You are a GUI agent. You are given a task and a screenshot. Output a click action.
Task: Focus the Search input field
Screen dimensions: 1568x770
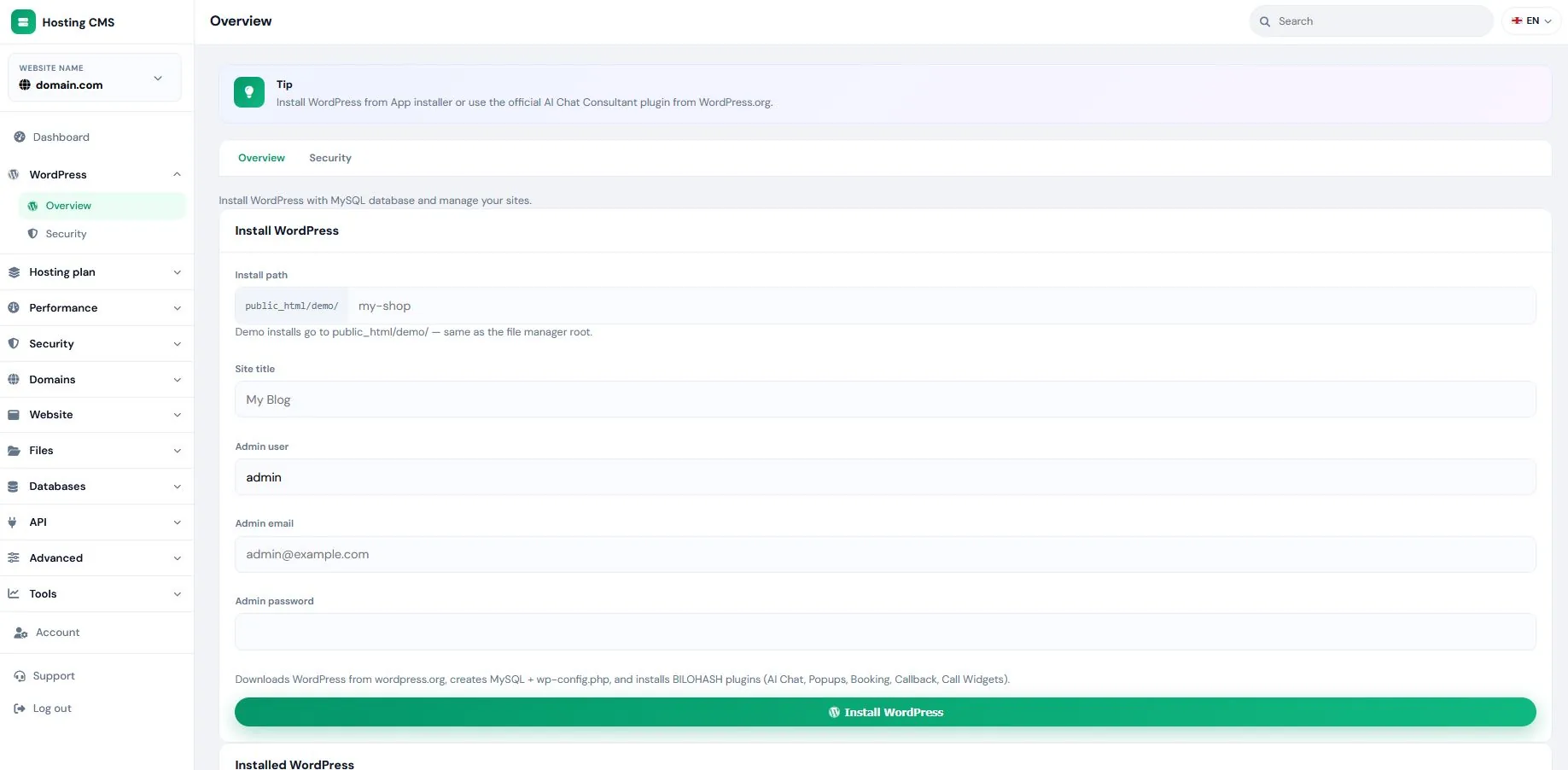pos(1372,21)
